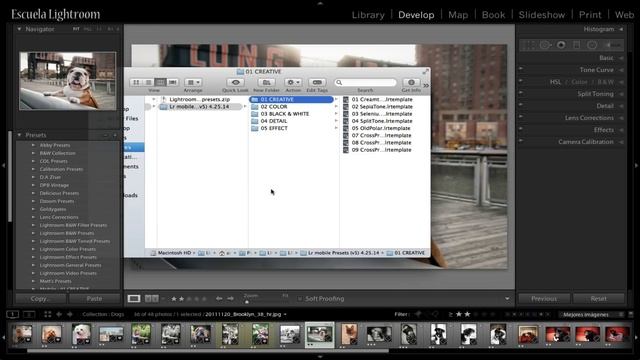Open the Finder Arrange dropdown

(x=193, y=82)
